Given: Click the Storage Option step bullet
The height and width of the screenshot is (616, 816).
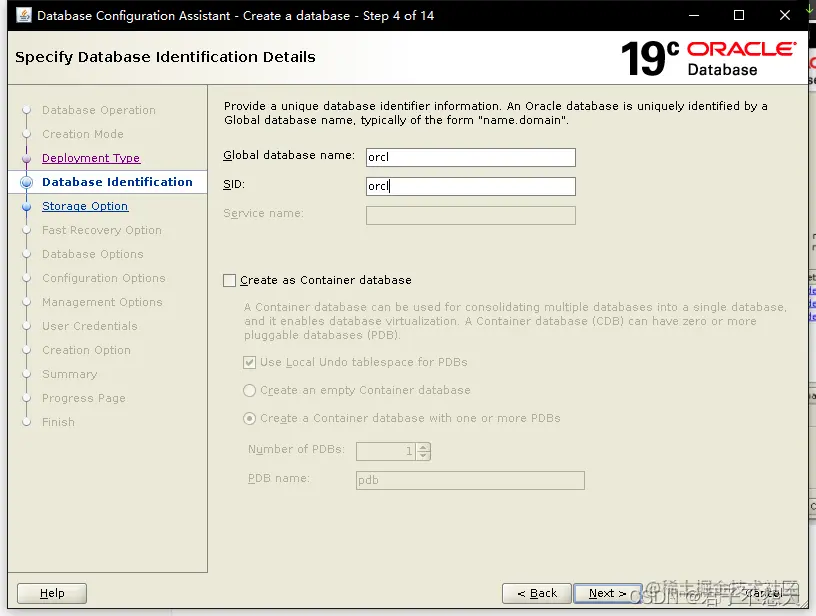Looking at the screenshot, I should [27, 207].
